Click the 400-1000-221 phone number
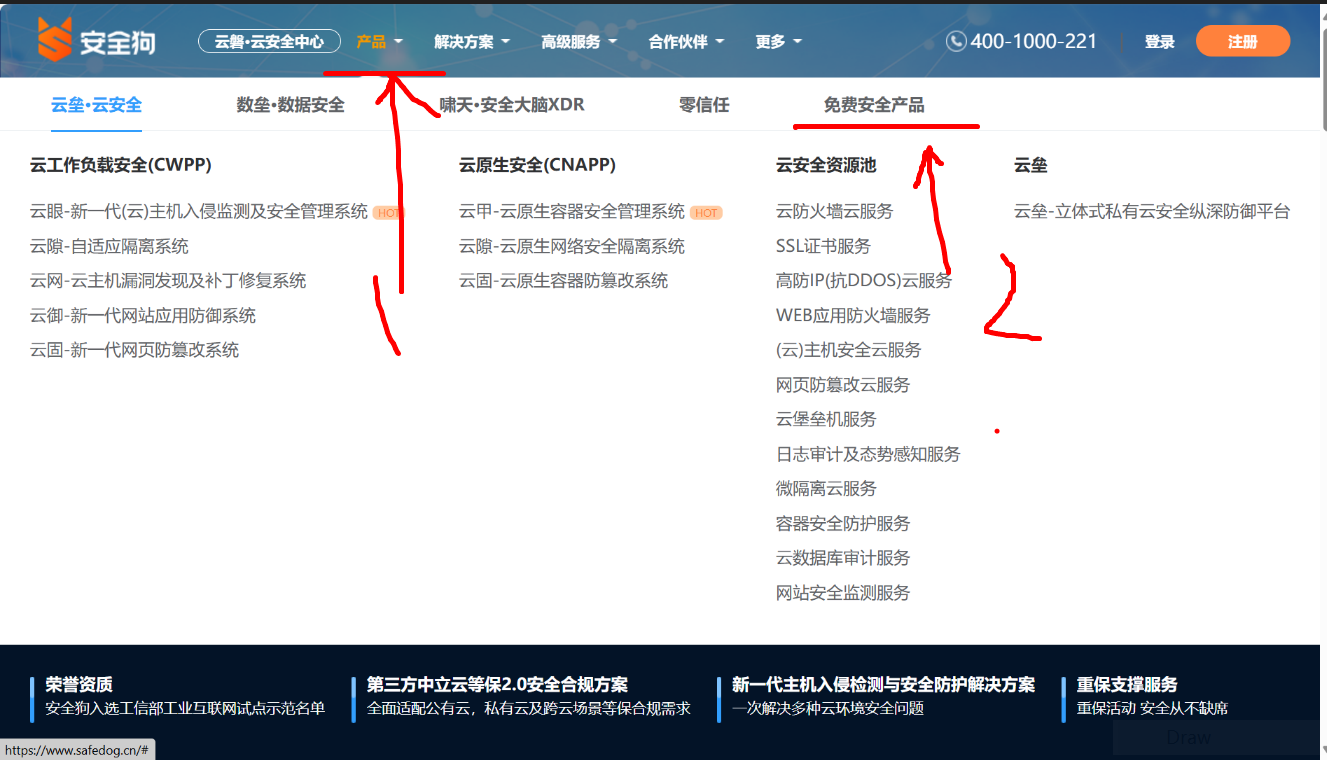Image resolution: width=1327 pixels, height=760 pixels. coord(1034,41)
